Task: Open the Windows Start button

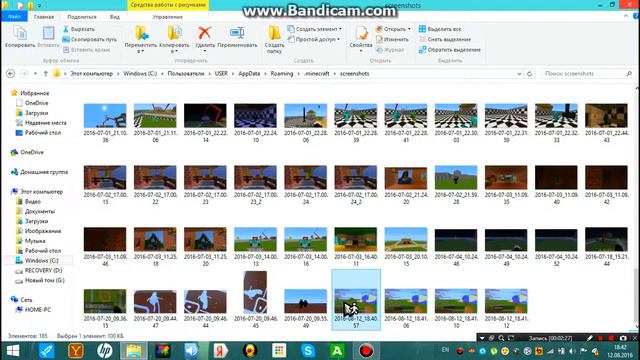Action: coord(13,351)
